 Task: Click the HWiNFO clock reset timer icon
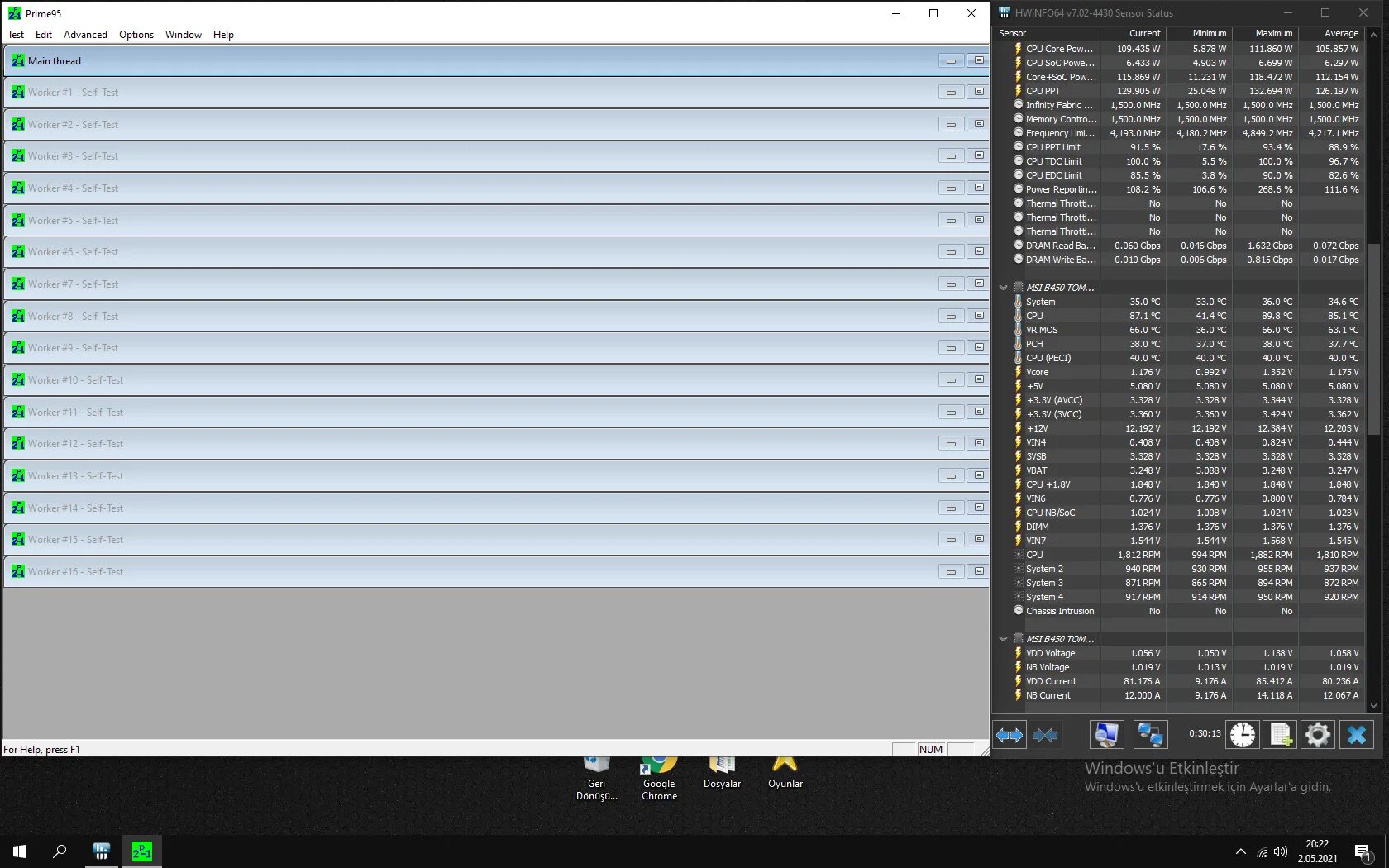click(1242, 734)
